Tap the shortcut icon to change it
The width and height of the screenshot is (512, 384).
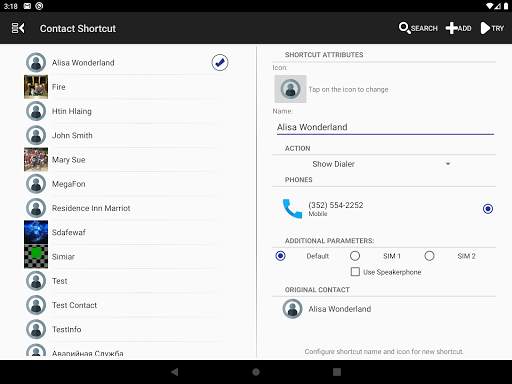coord(290,89)
